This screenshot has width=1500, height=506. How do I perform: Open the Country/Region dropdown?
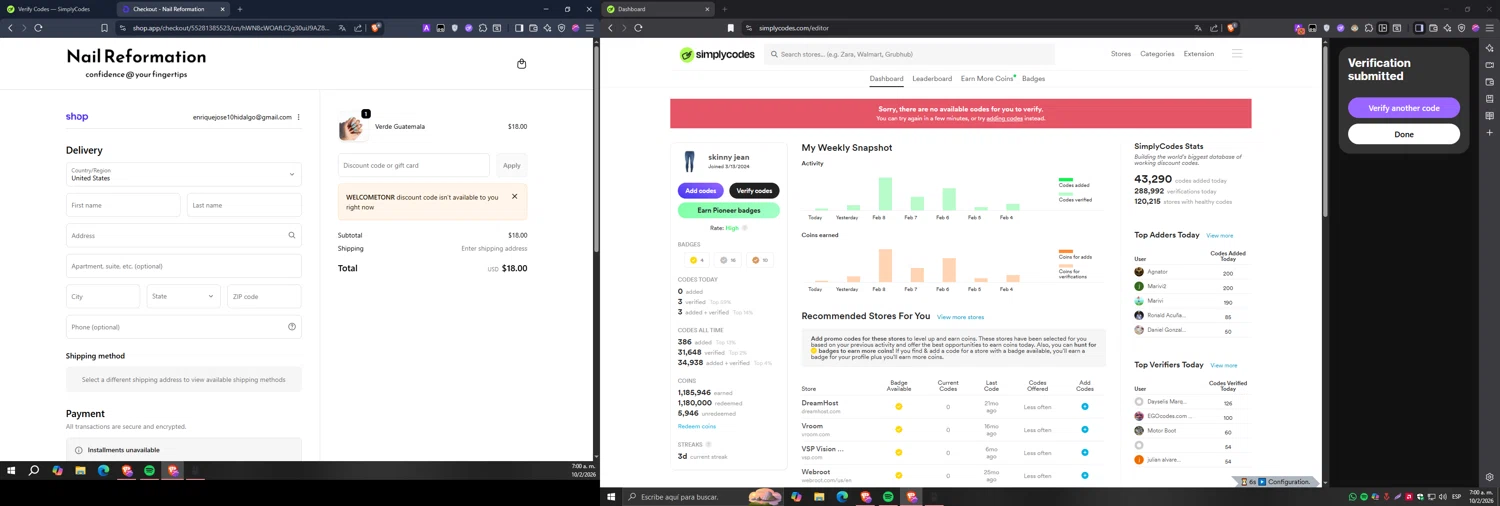tap(184, 174)
